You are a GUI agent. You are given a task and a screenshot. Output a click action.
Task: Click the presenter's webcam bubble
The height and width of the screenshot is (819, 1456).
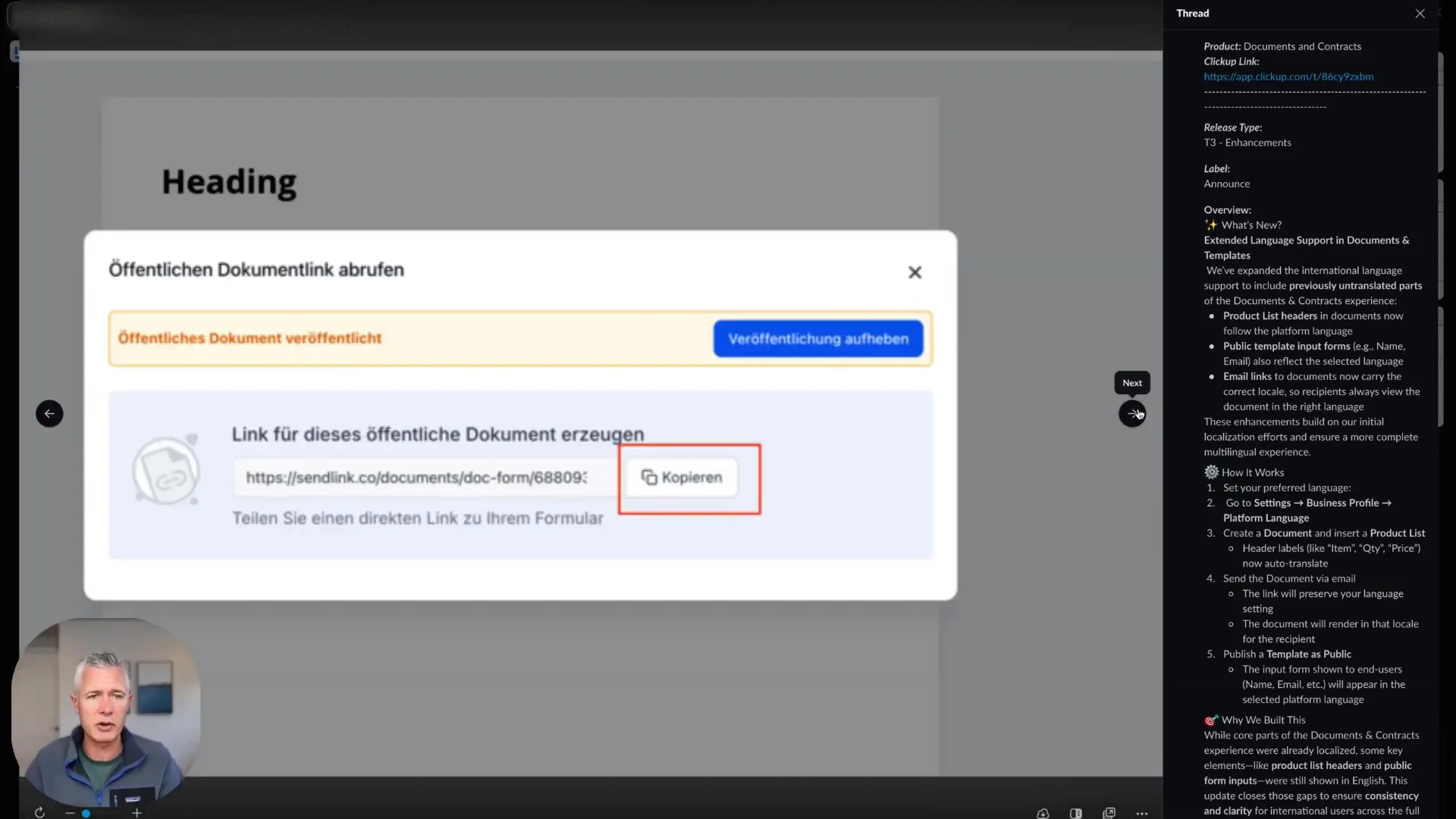coord(105,705)
